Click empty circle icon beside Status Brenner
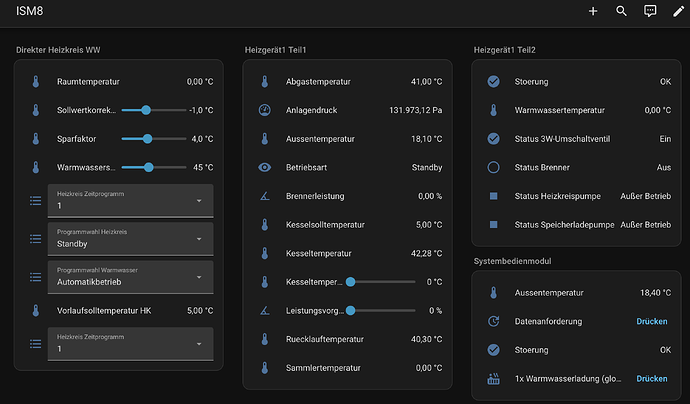690x404 pixels. point(493,167)
